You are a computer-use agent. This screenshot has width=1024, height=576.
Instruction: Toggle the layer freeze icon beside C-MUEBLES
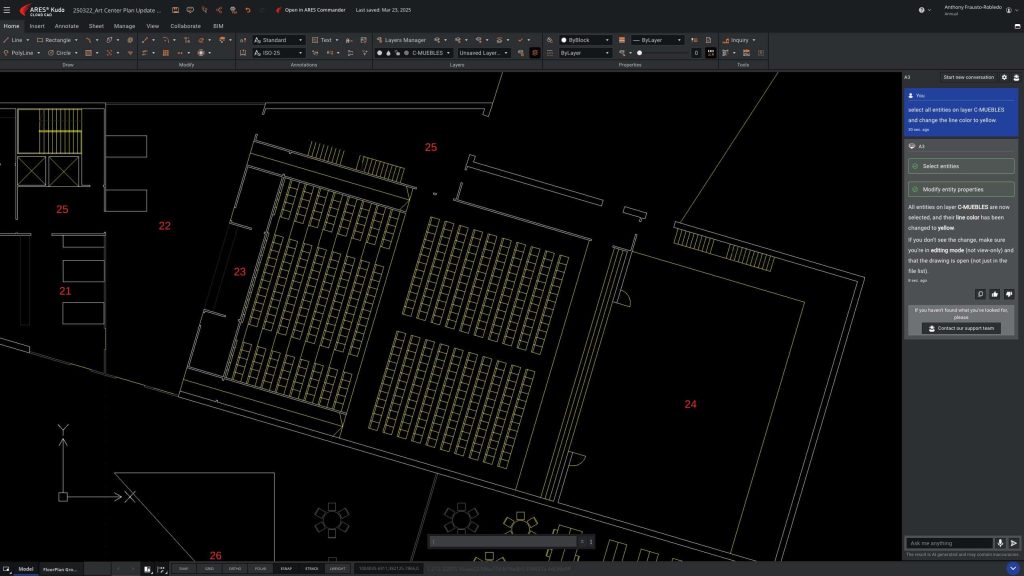[389, 53]
